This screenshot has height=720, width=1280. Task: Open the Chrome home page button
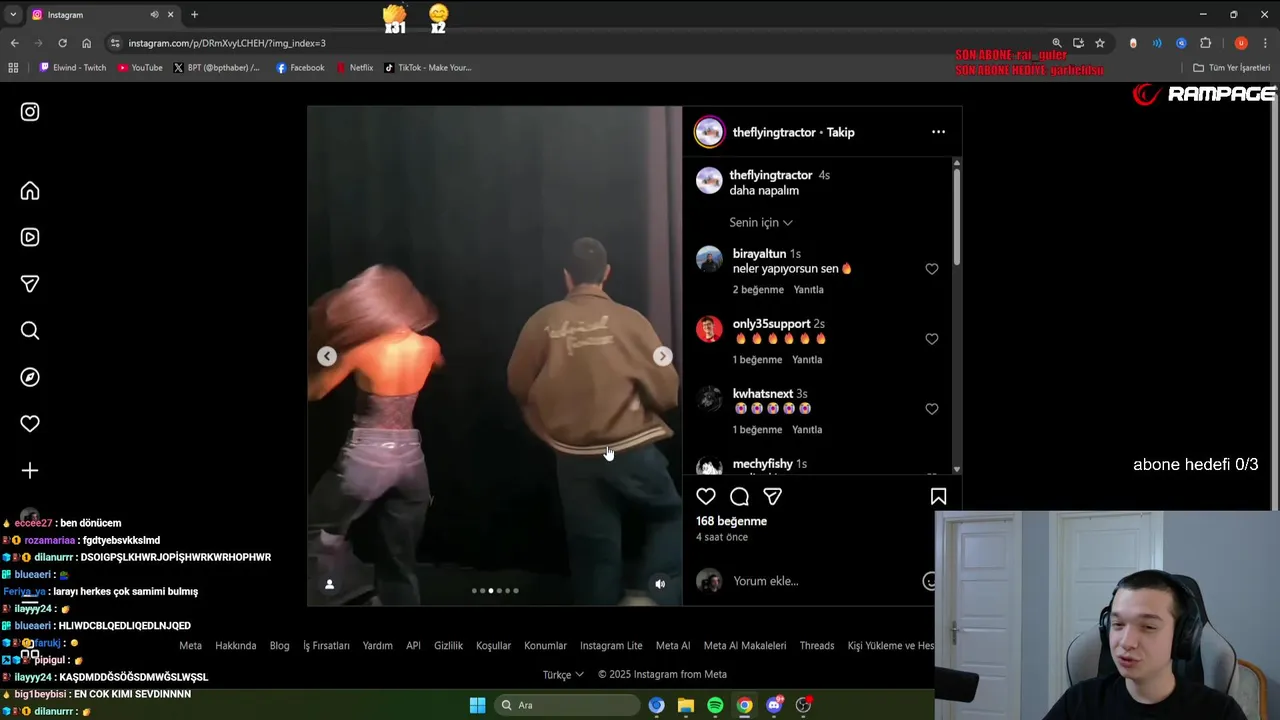pyautogui.click(x=86, y=43)
